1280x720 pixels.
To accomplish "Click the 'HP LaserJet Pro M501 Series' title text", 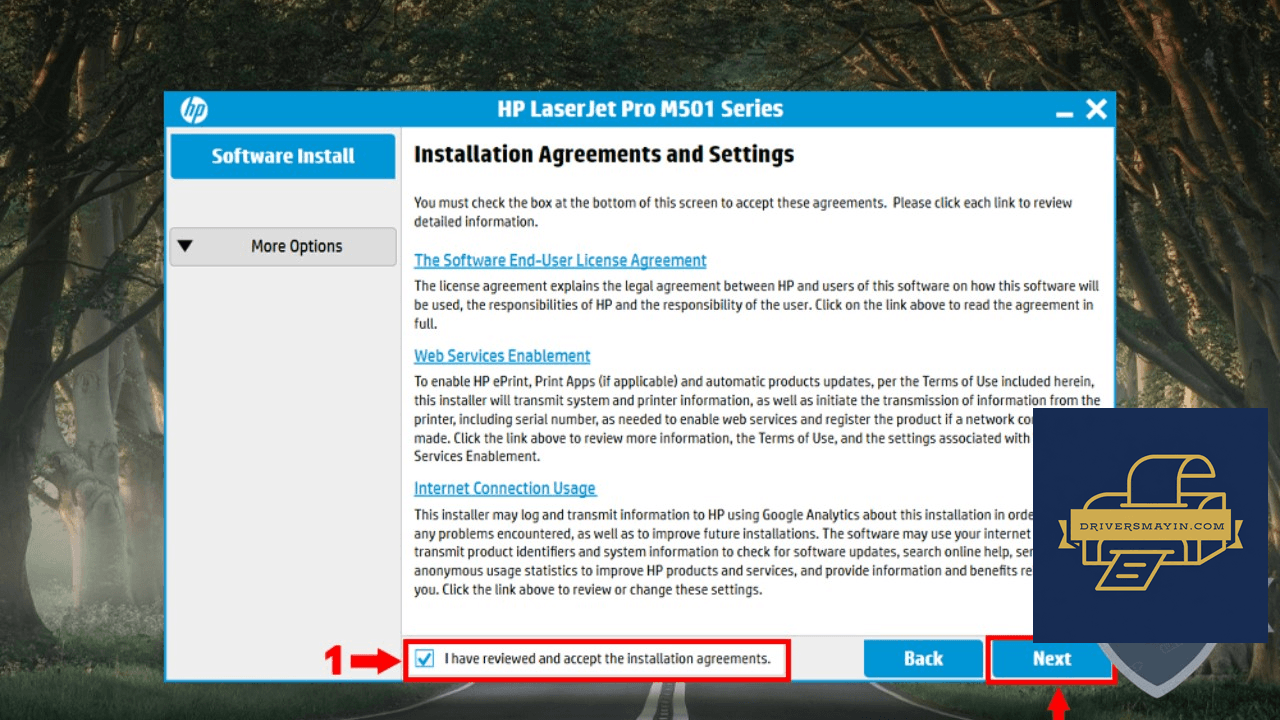I will pos(640,109).
